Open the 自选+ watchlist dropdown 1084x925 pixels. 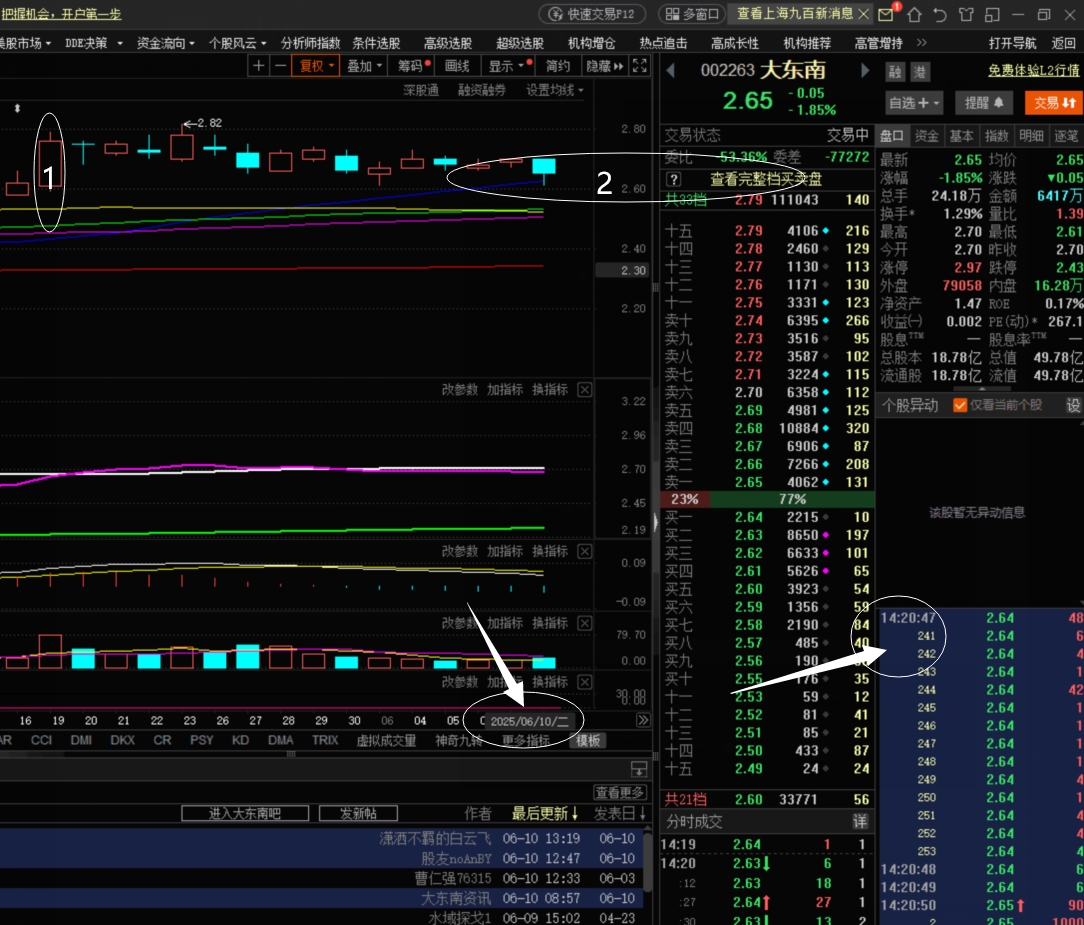pyautogui.click(x=914, y=103)
